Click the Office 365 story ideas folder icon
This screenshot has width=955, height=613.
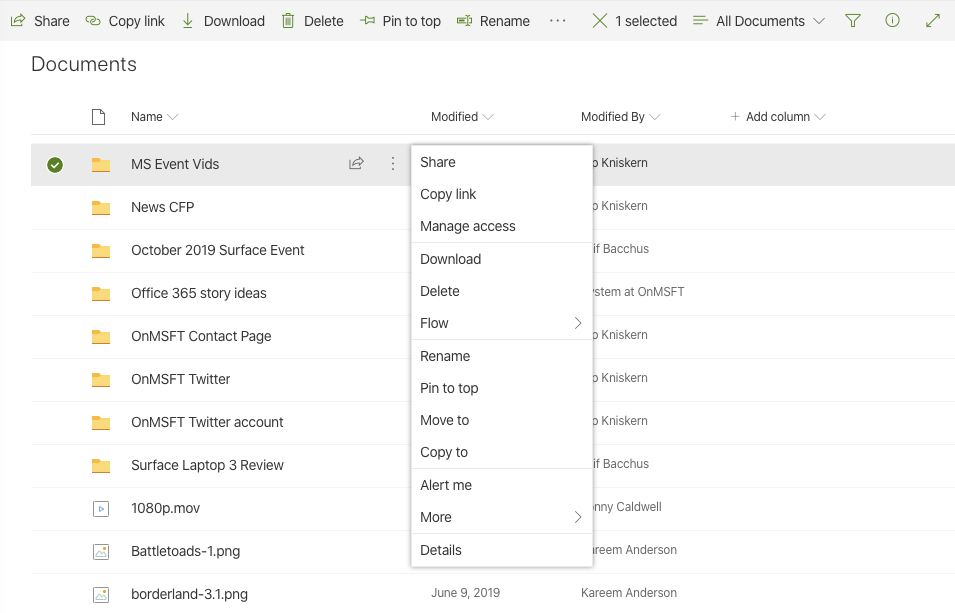coord(101,293)
